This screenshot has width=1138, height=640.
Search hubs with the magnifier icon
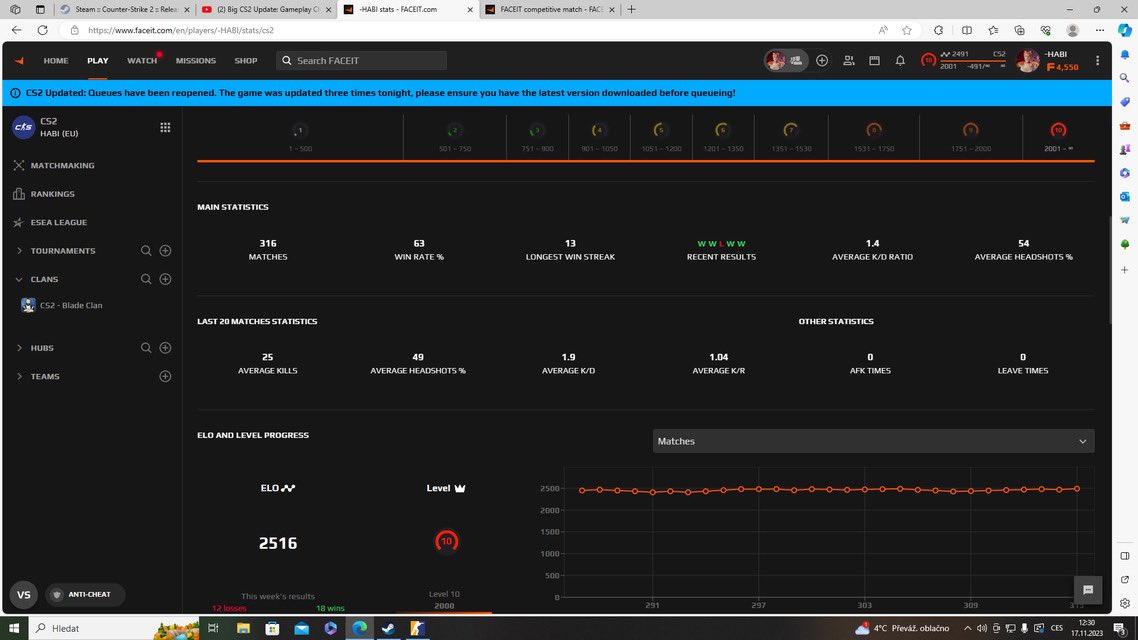click(x=146, y=348)
